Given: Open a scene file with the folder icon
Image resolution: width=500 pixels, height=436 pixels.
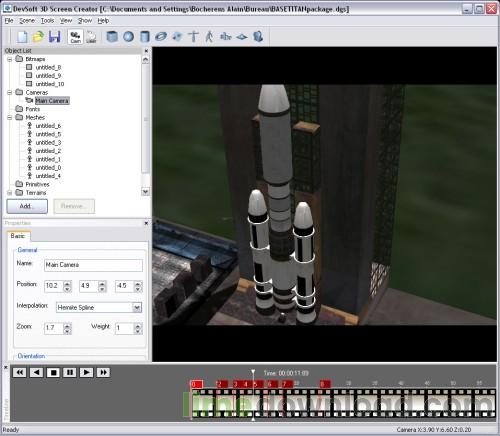Looking at the screenshot, I should coord(38,36).
